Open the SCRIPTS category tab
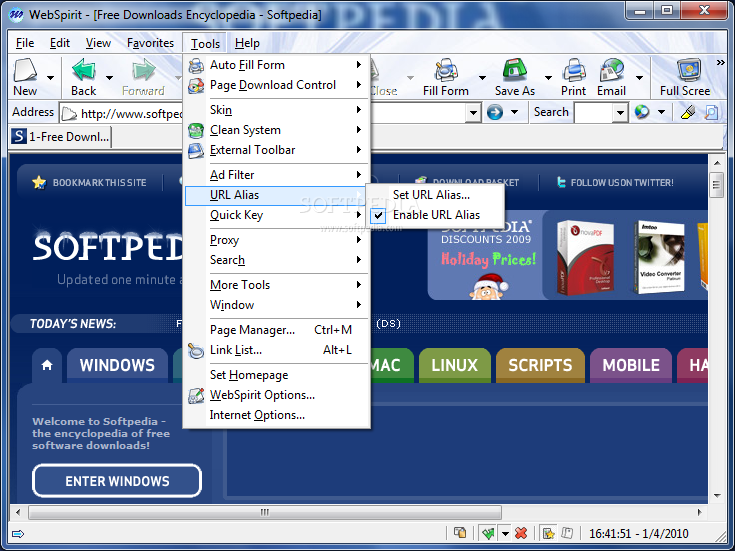The height and width of the screenshot is (551, 735). click(540, 365)
